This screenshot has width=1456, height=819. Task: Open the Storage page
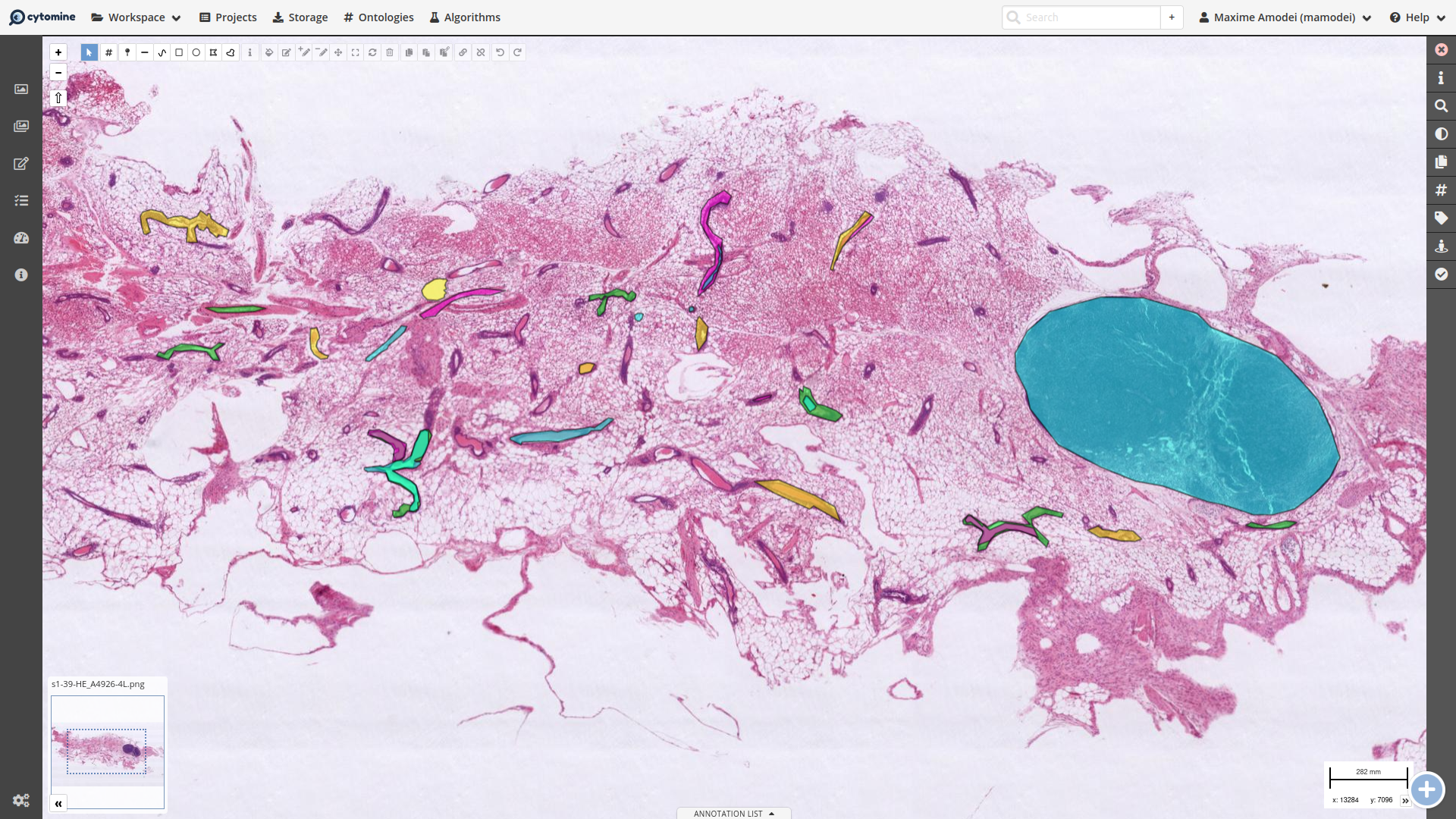click(x=300, y=17)
